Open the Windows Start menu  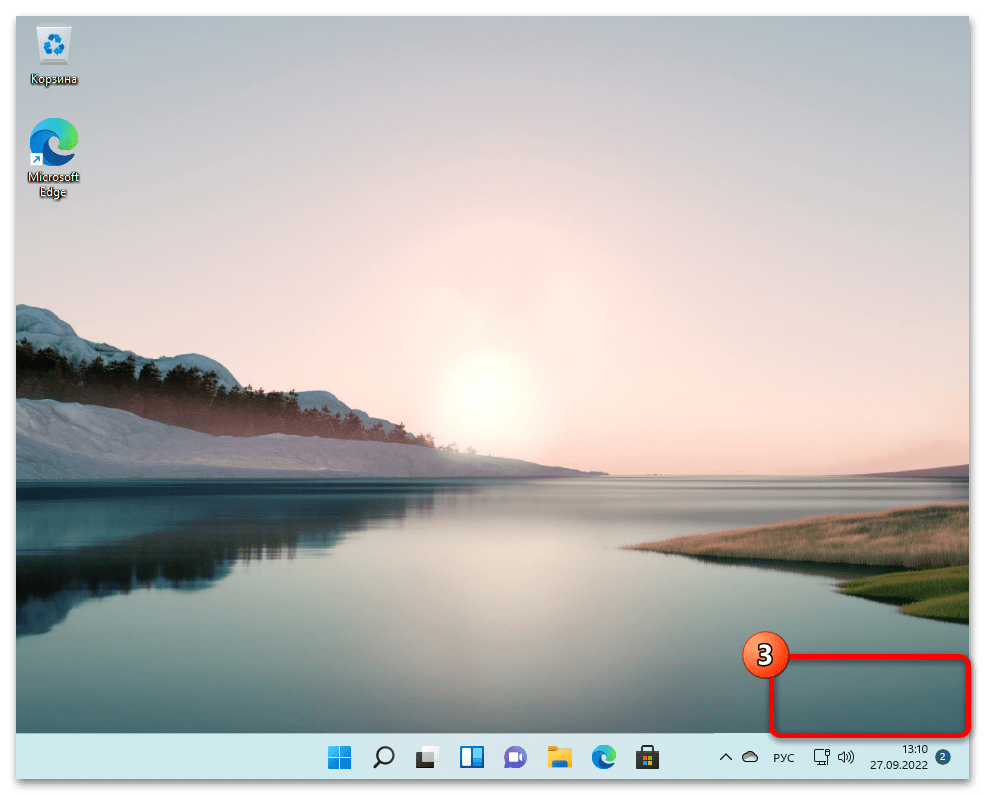click(x=339, y=757)
